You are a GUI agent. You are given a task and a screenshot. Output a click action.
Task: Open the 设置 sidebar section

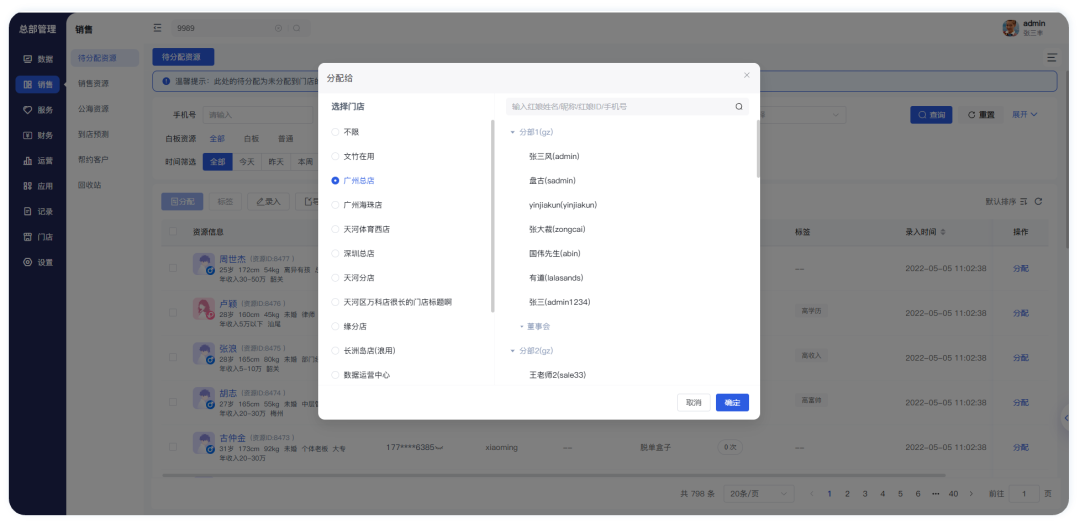[x=38, y=262]
